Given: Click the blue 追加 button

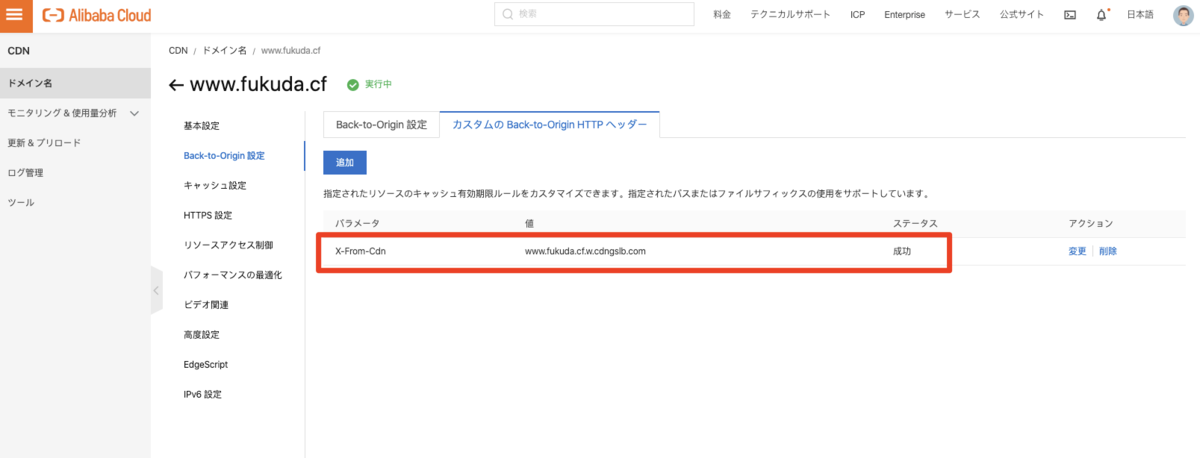Looking at the screenshot, I should [x=345, y=162].
